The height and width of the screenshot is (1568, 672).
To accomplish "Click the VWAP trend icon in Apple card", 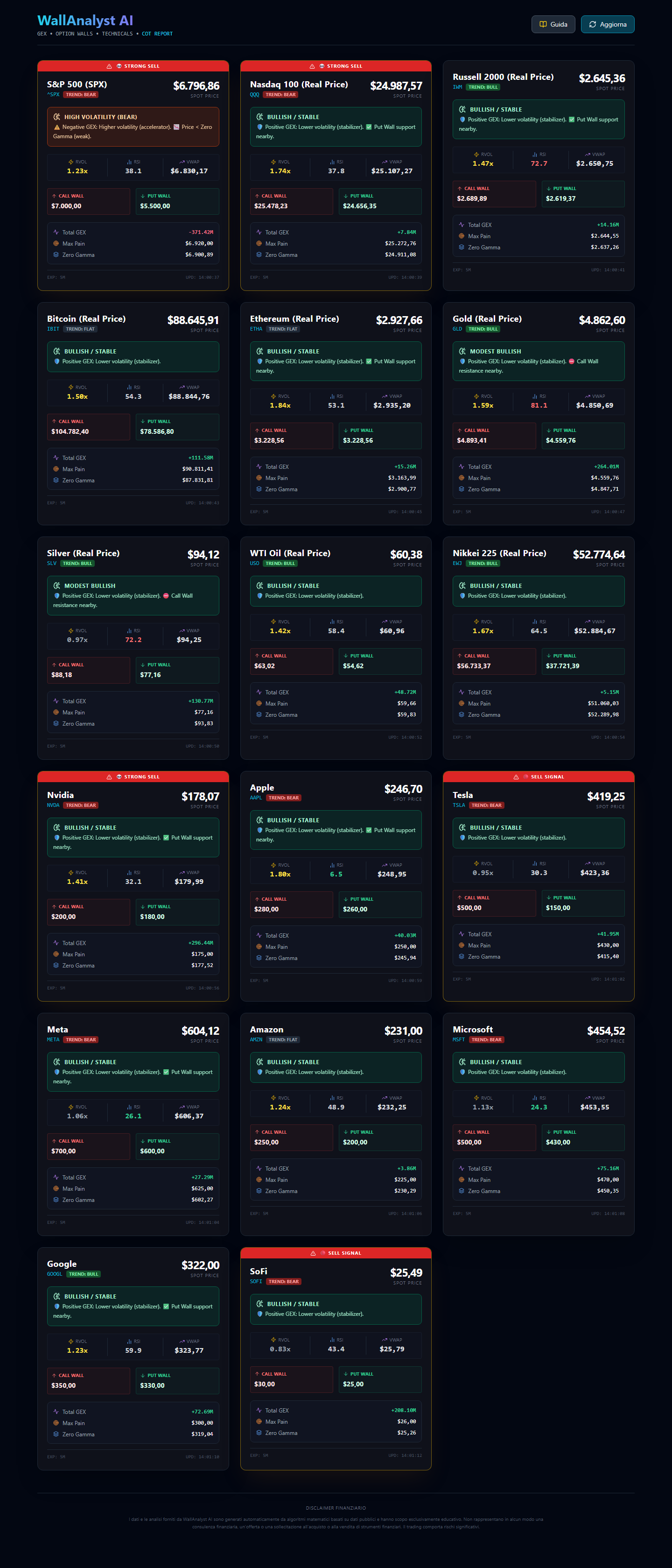I will click(385, 865).
